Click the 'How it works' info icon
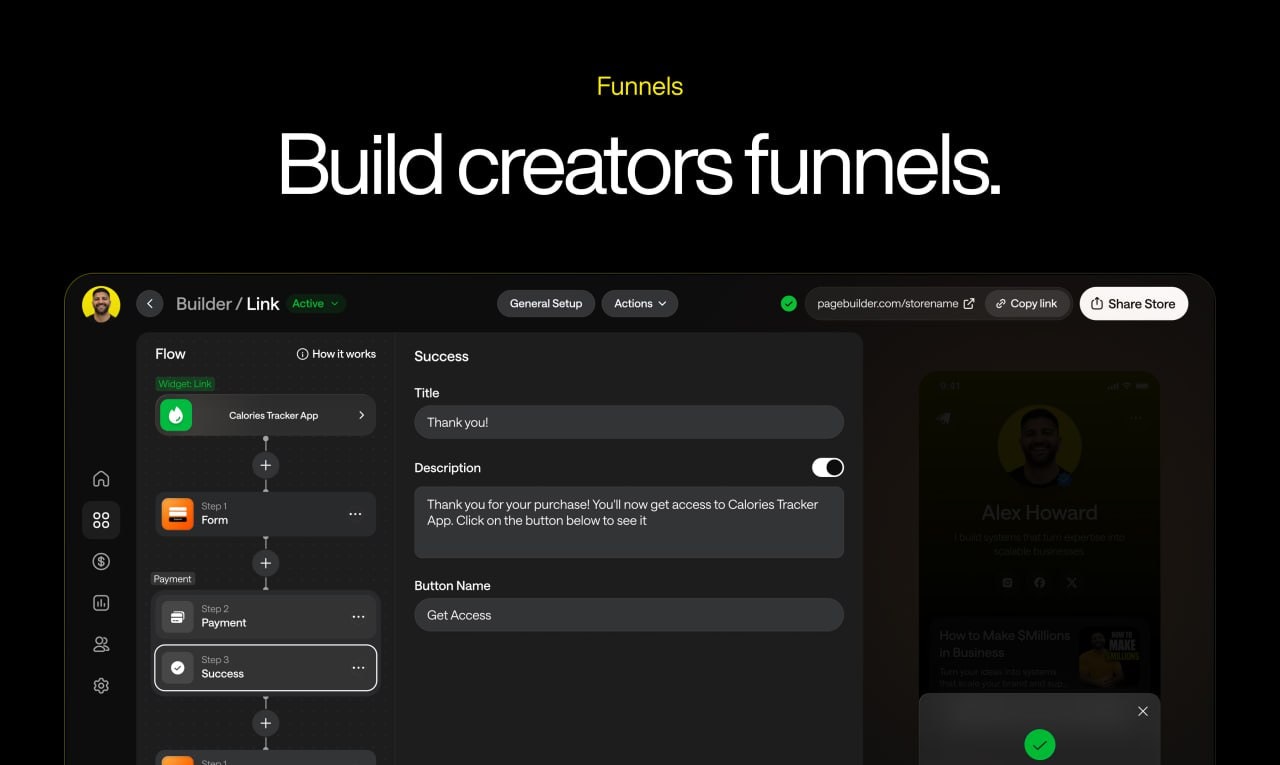Viewport: 1280px width, 765px height. point(301,354)
